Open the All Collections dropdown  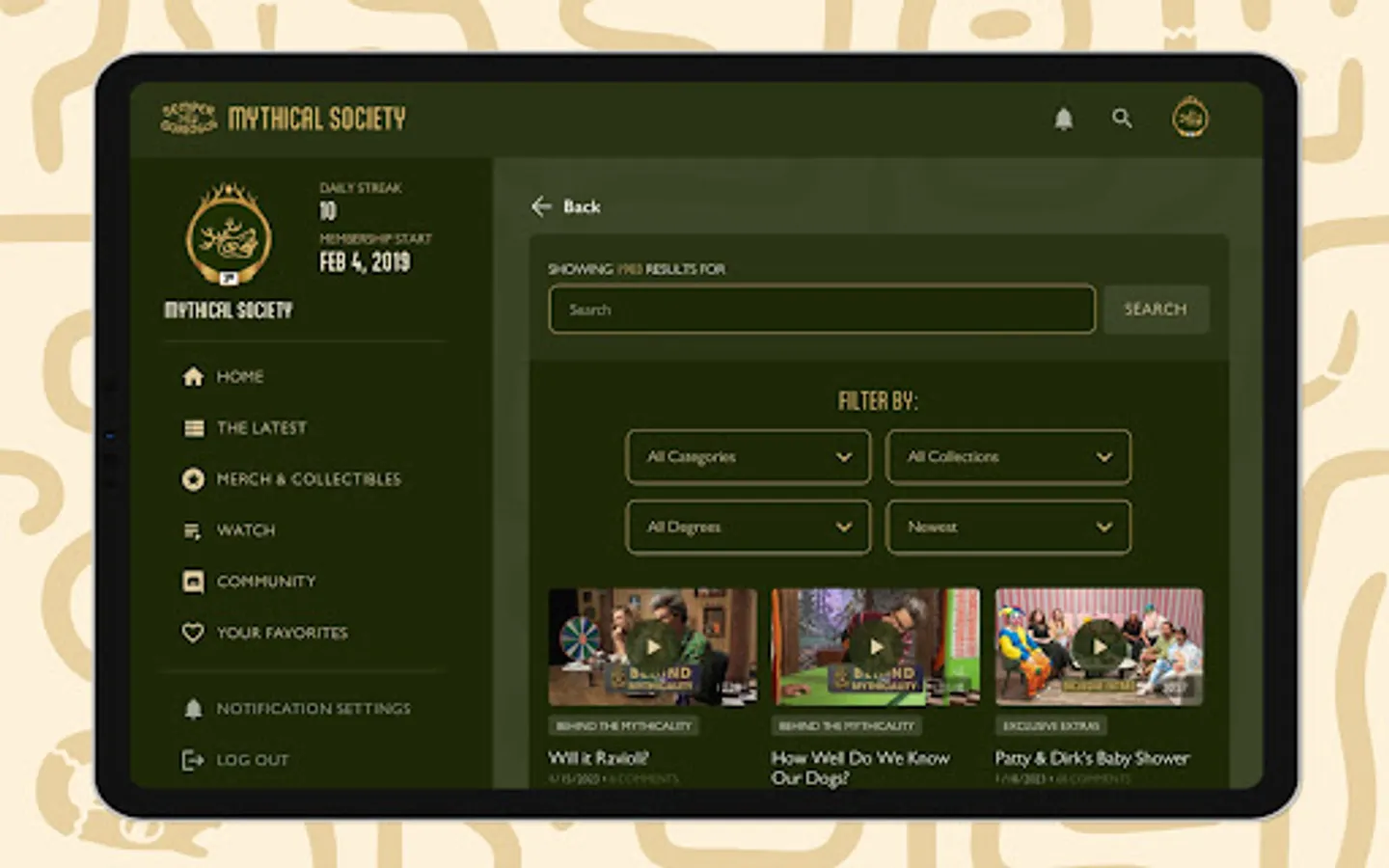1008,457
